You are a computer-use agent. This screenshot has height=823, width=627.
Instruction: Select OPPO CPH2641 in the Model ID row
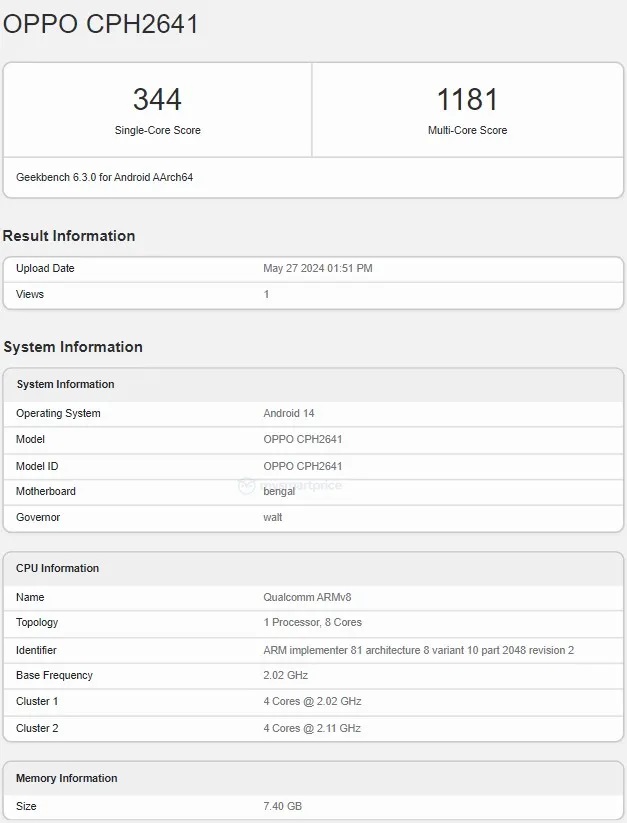pos(303,466)
